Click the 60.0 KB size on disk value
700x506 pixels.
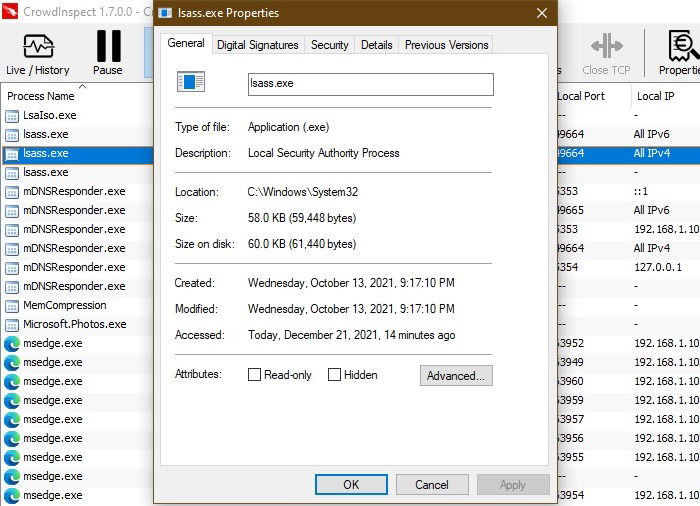(x=302, y=244)
